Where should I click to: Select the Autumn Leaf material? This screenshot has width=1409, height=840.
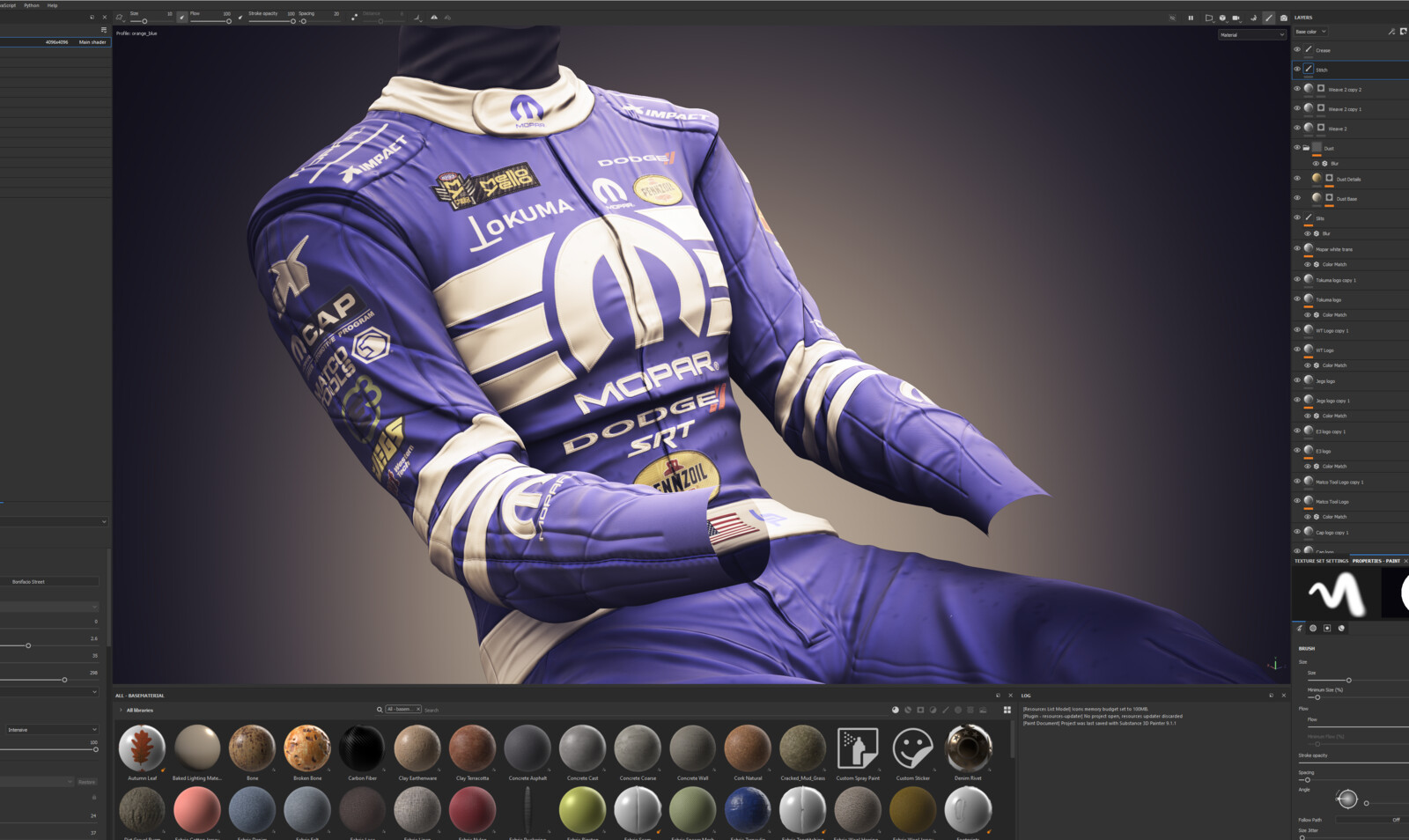point(142,749)
